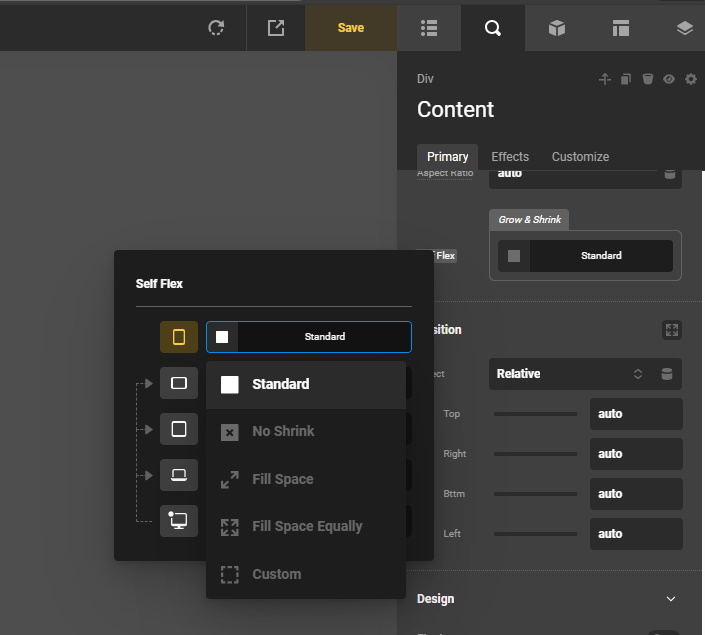Open the Content element gear settings
705x635 pixels.
691,79
